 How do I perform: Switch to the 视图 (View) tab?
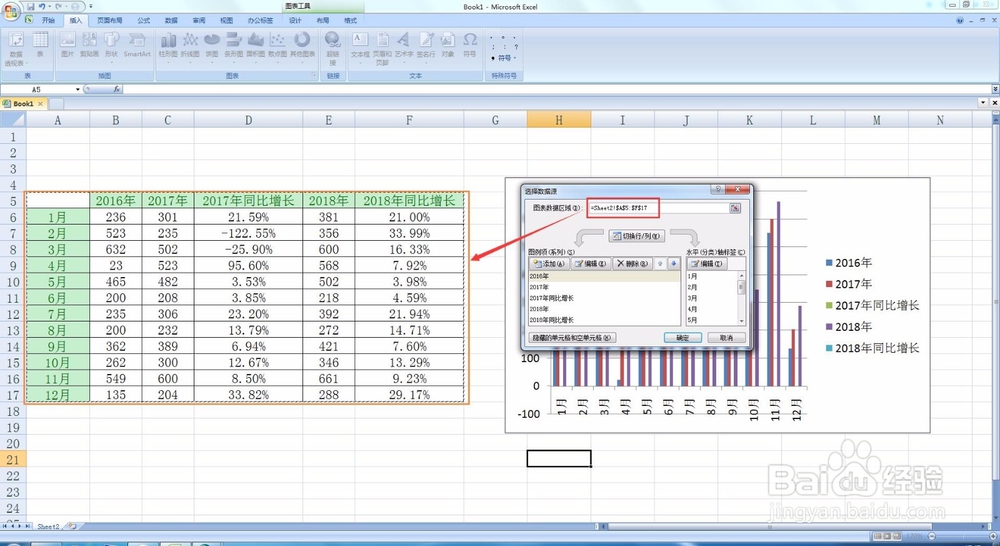point(226,20)
